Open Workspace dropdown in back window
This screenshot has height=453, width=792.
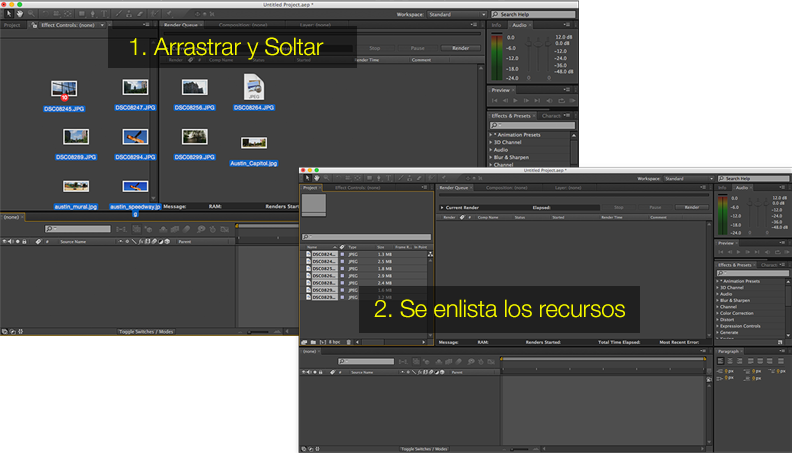[457, 14]
